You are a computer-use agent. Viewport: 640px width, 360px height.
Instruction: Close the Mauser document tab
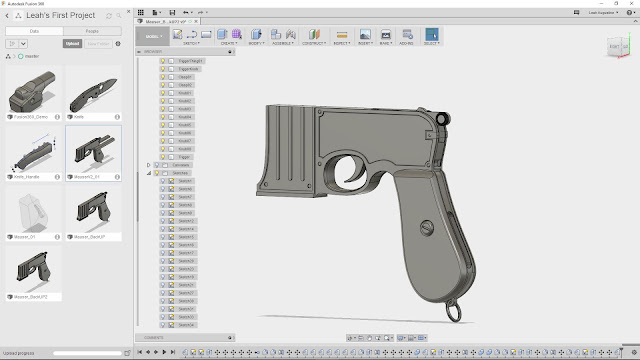point(196,21)
